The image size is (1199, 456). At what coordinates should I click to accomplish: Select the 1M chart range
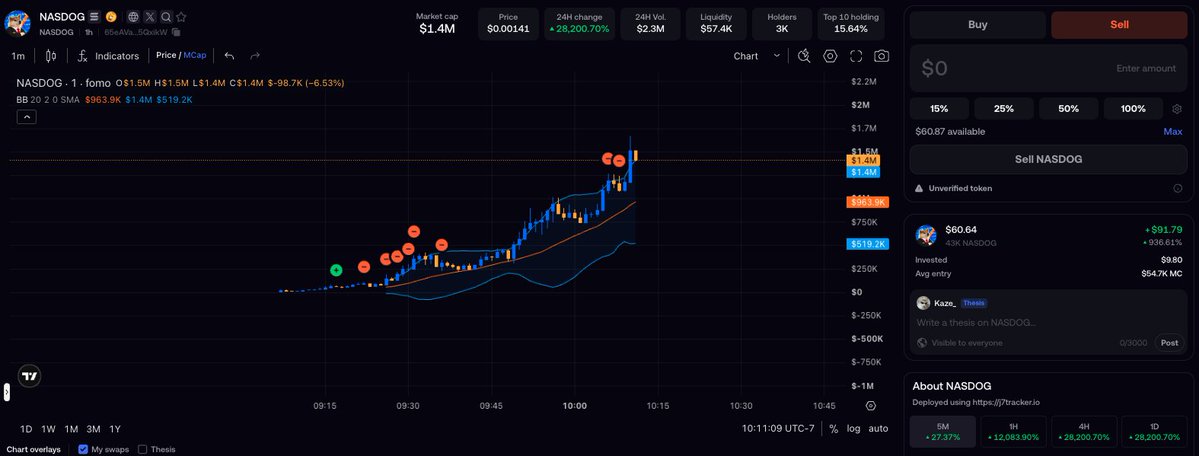71,428
